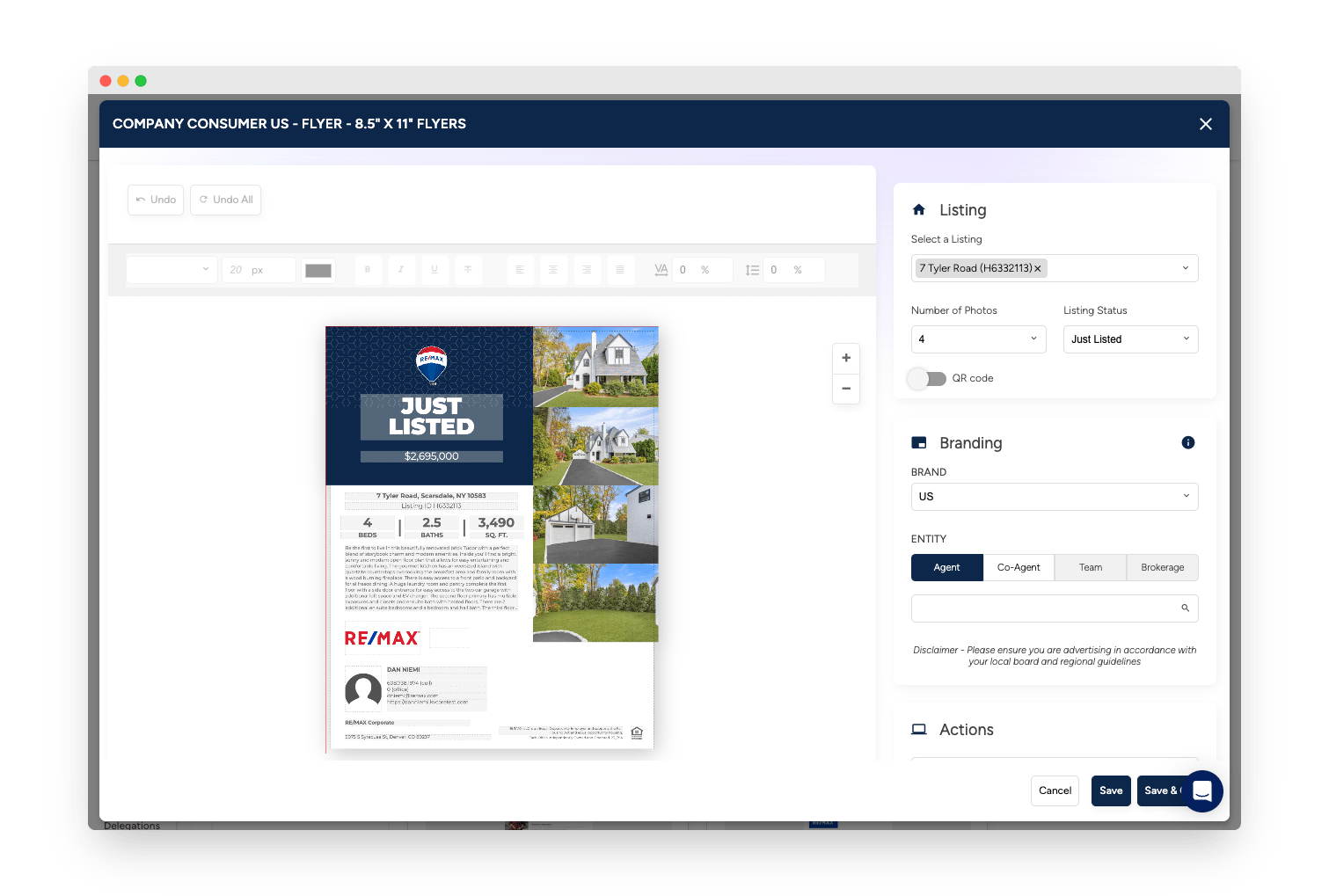Screen dimensions: 1329x896
Task: Select the driveway house photo on flyer
Action: (x=595, y=447)
